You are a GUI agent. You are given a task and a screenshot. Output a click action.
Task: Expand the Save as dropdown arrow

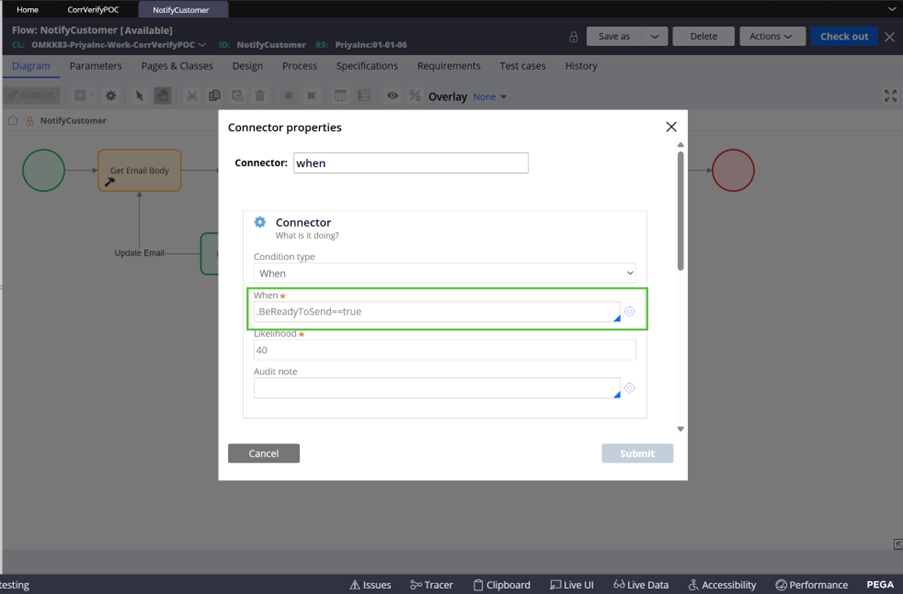click(x=657, y=36)
